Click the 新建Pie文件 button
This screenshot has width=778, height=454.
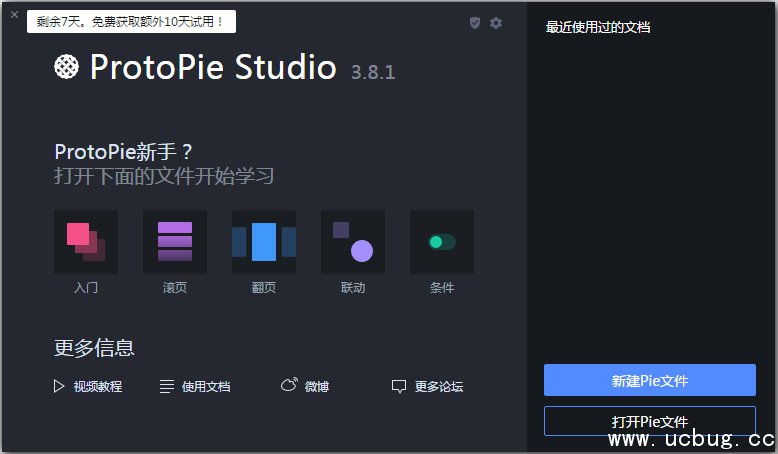(649, 381)
